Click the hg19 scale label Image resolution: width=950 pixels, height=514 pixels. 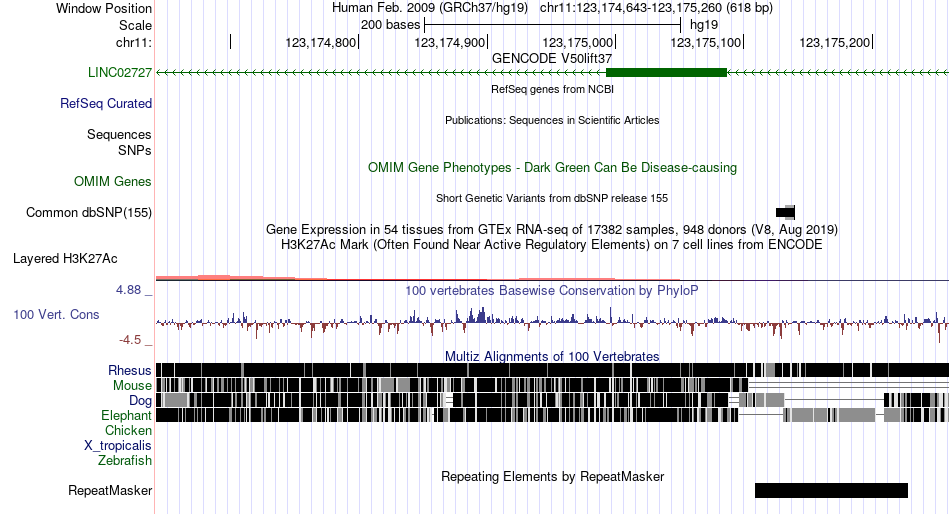coord(704,25)
